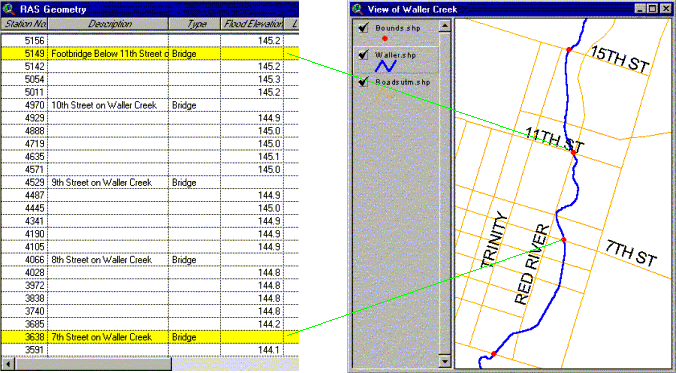Image resolution: width=676 pixels, height=373 pixels.
Task: Click the red dot symbol under Bounds.shp
Action: tap(385, 38)
